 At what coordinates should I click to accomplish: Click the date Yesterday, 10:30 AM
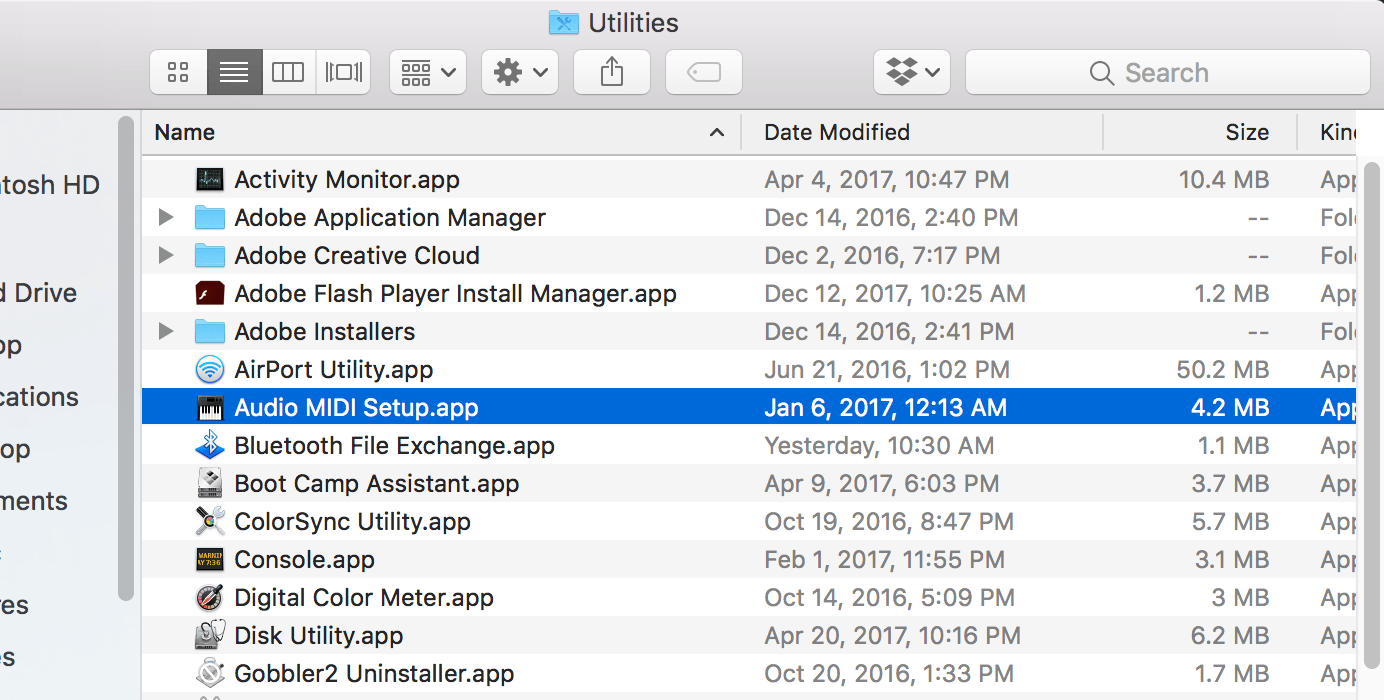879,446
